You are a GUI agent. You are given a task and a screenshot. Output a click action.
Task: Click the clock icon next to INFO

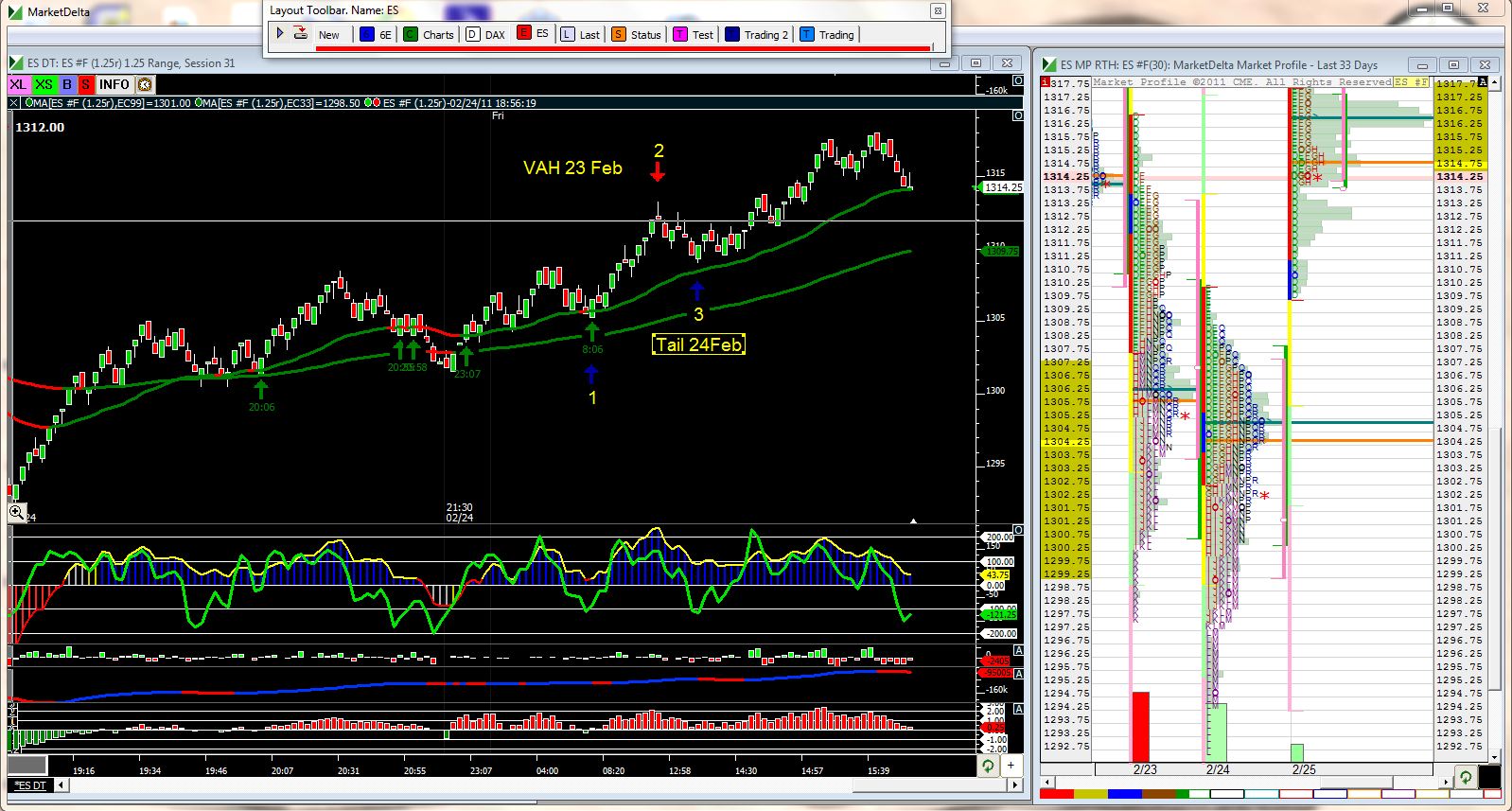pos(145,84)
